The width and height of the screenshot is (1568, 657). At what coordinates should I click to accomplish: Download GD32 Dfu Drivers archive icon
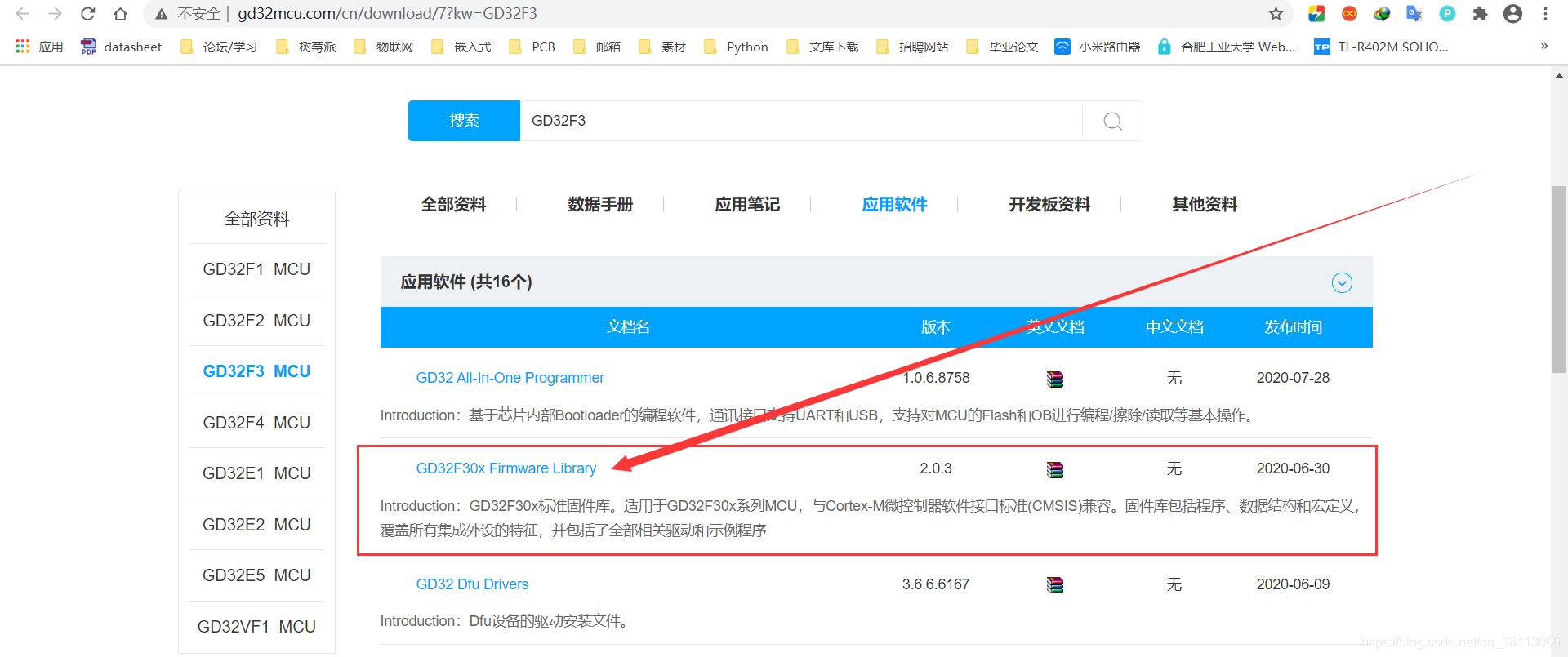point(1055,585)
